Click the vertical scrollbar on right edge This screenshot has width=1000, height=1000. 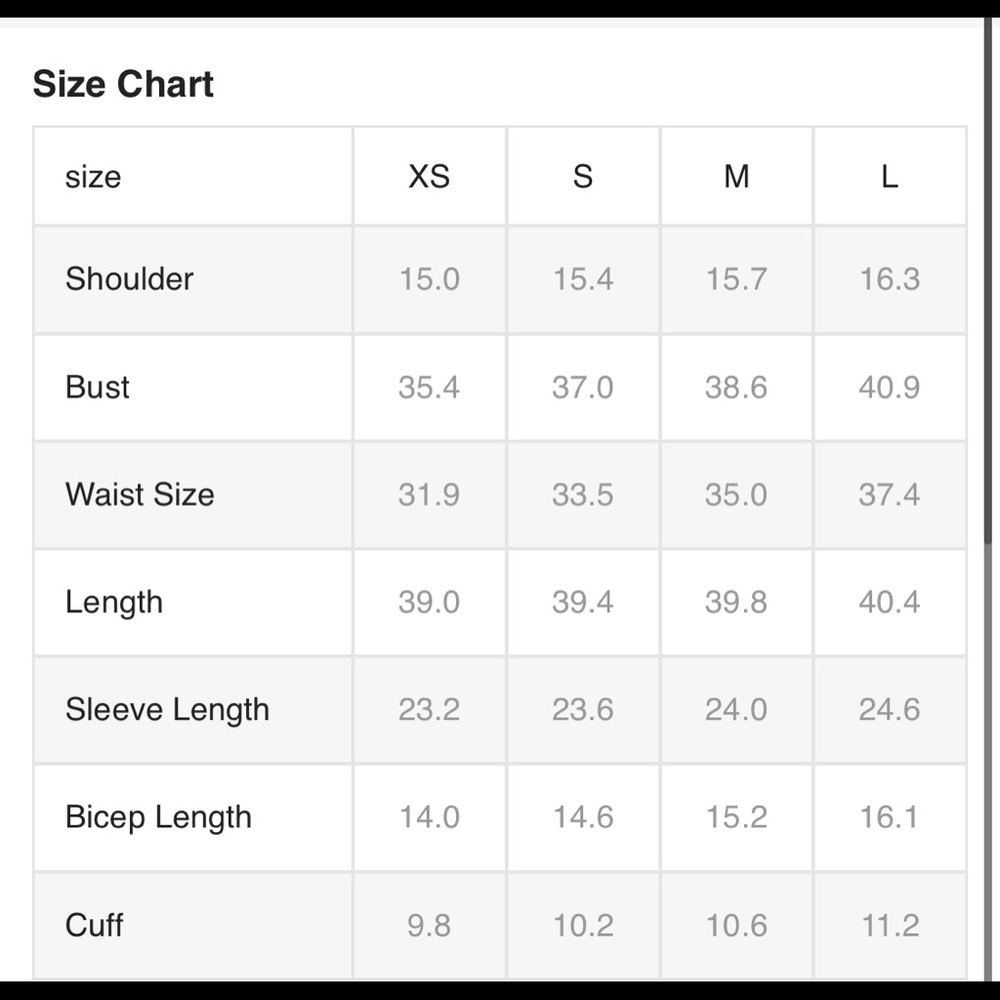tap(988, 281)
